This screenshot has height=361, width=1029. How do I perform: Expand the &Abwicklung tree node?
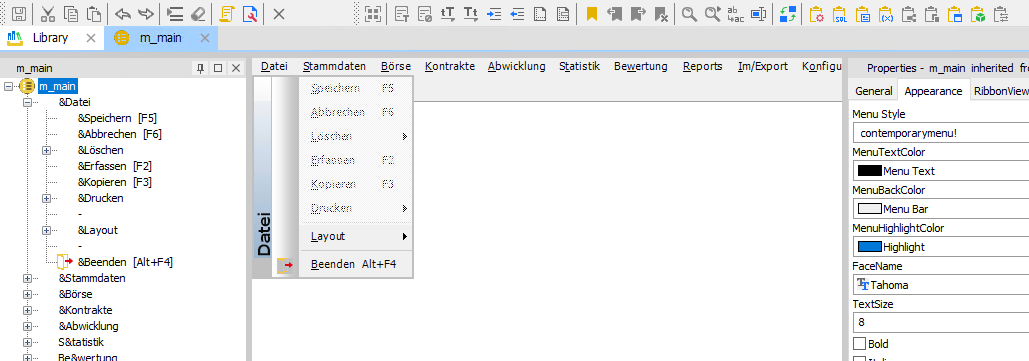[28, 326]
